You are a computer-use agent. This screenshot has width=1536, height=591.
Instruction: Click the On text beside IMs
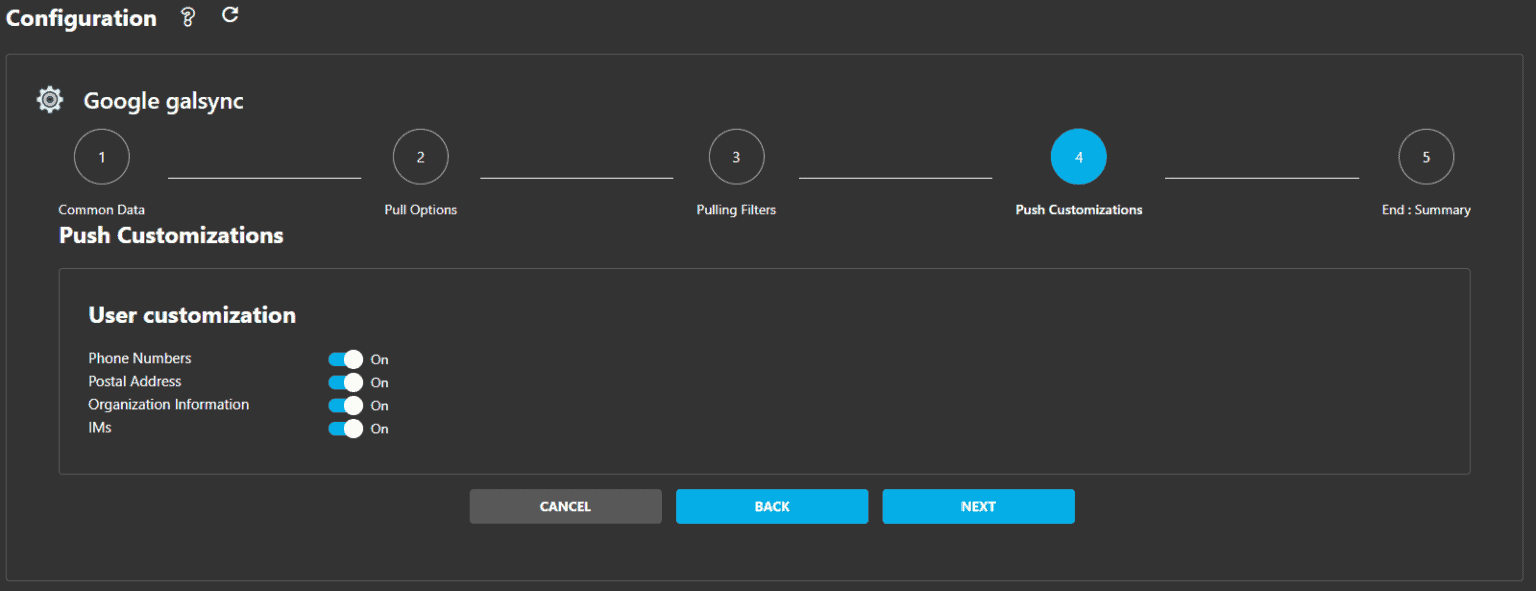click(380, 429)
